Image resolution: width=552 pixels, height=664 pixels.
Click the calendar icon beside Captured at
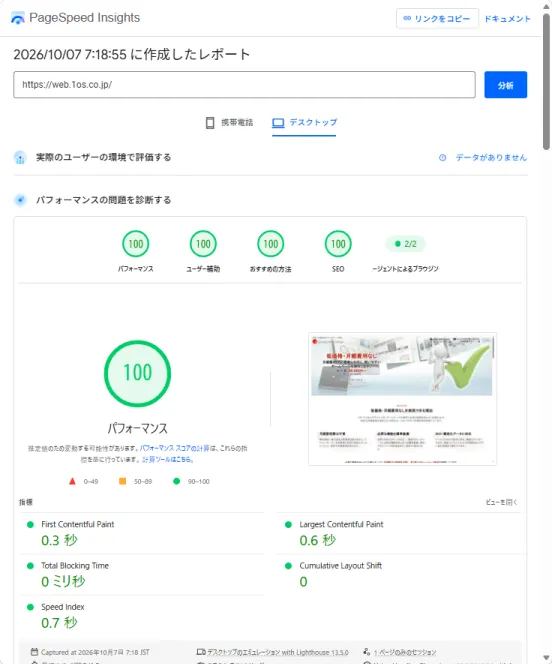(x=34, y=652)
